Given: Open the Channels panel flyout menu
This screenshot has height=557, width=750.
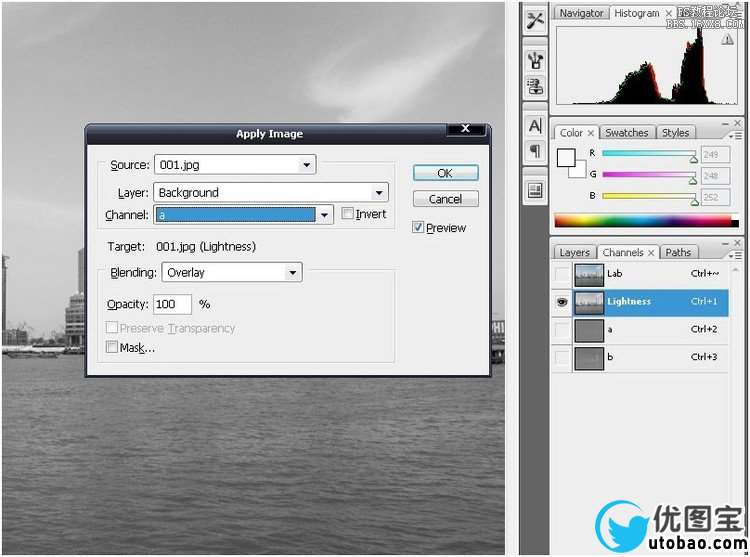Looking at the screenshot, I should point(737,256).
